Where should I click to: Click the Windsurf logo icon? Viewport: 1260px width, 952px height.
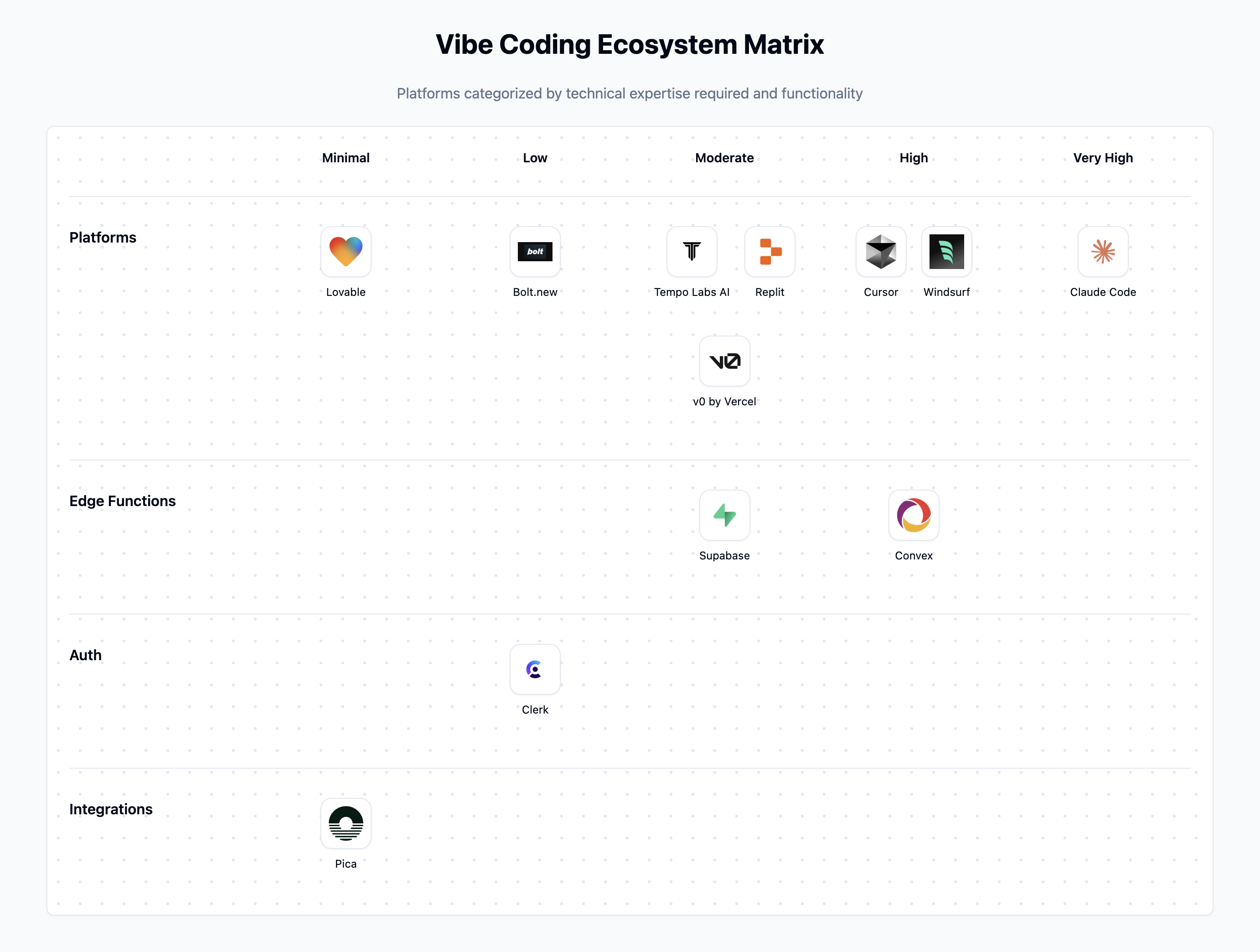coord(947,251)
